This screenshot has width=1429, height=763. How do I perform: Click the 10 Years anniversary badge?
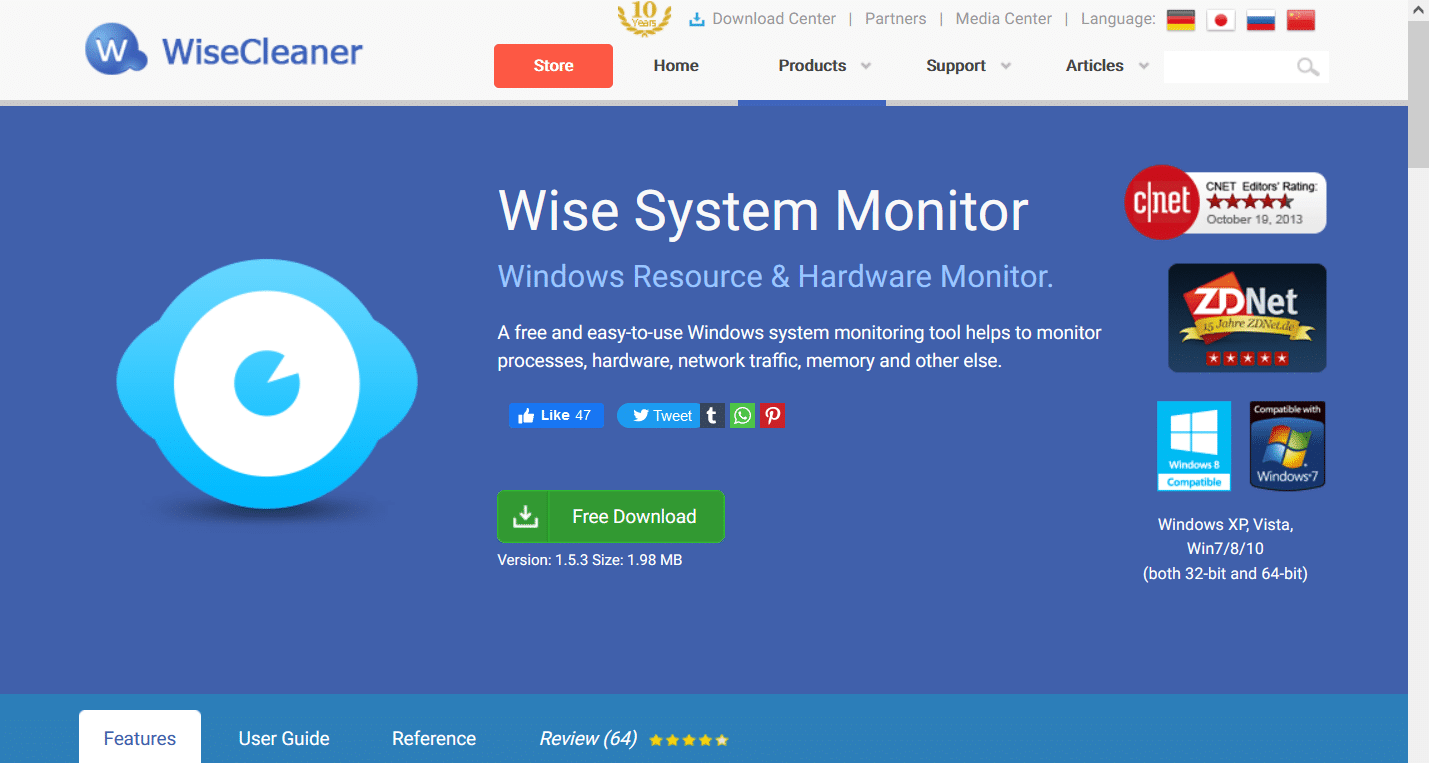644,18
